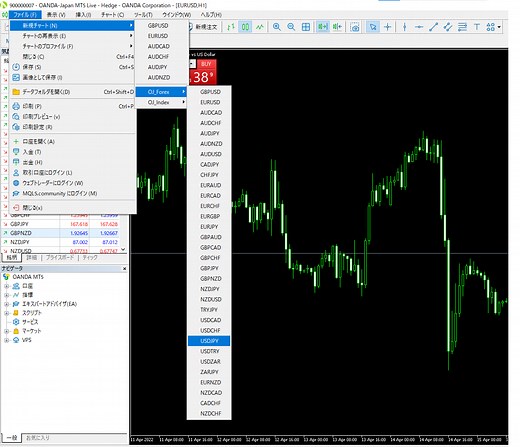Choose データフォルダを開く(D) menu item
Screen dimensions: 520x447
[72, 92]
